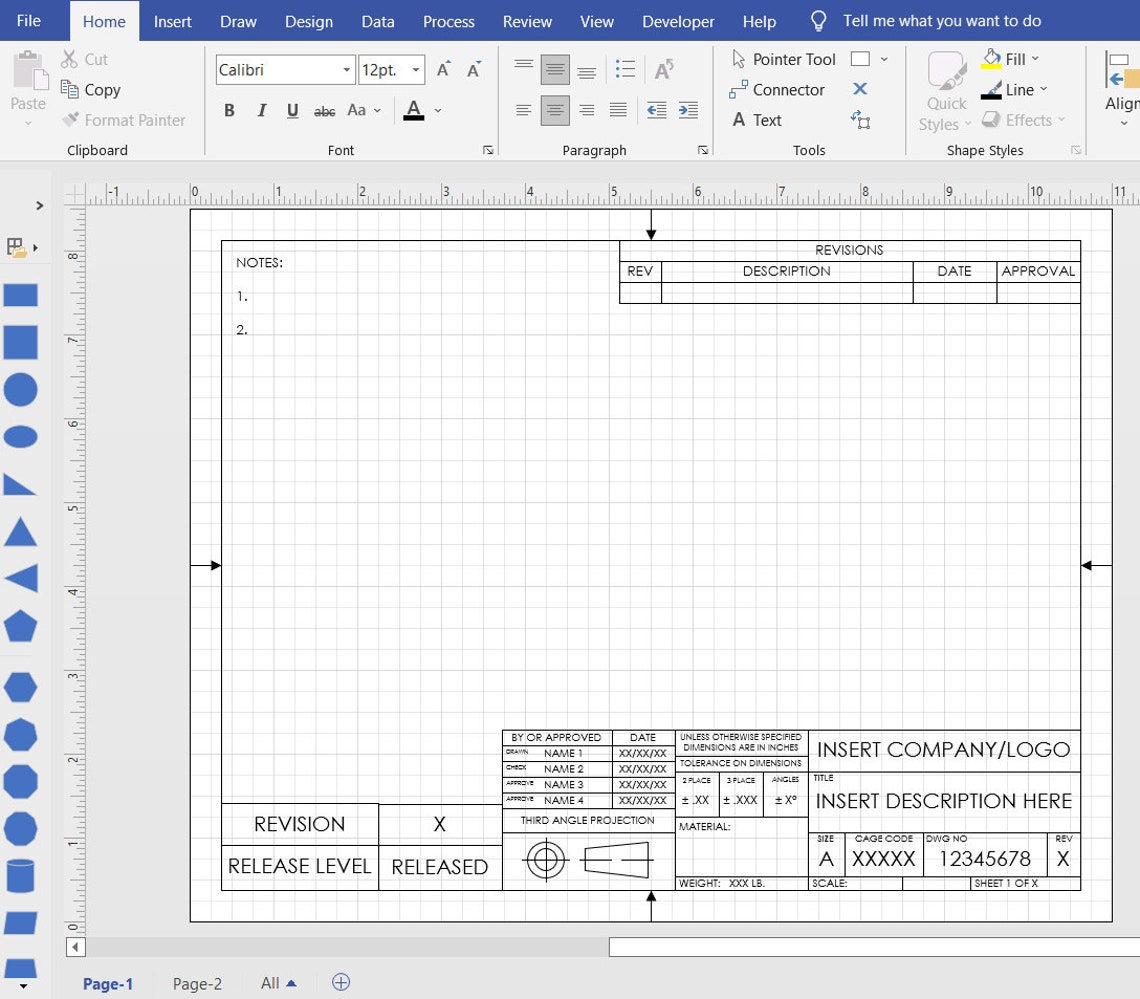Open Quick Styles options
1140x999 pixels.
pyautogui.click(x=944, y=90)
